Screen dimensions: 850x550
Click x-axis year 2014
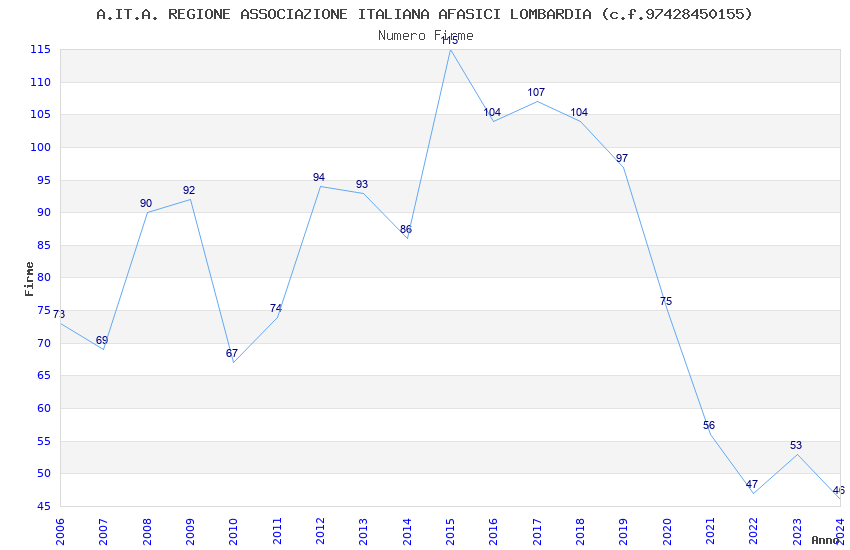tap(407, 531)
